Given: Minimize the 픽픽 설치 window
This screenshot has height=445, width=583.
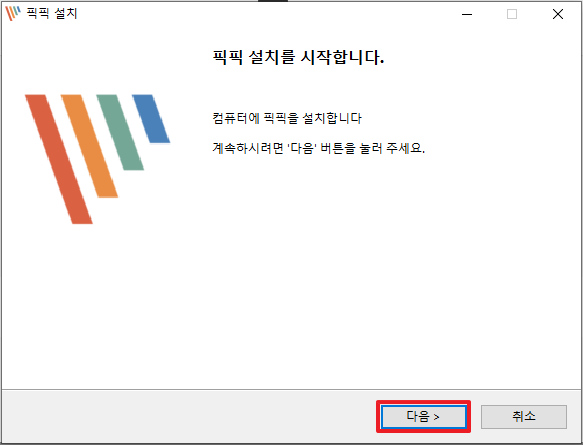Looking at the screenshot, I should tap(467, 14).
